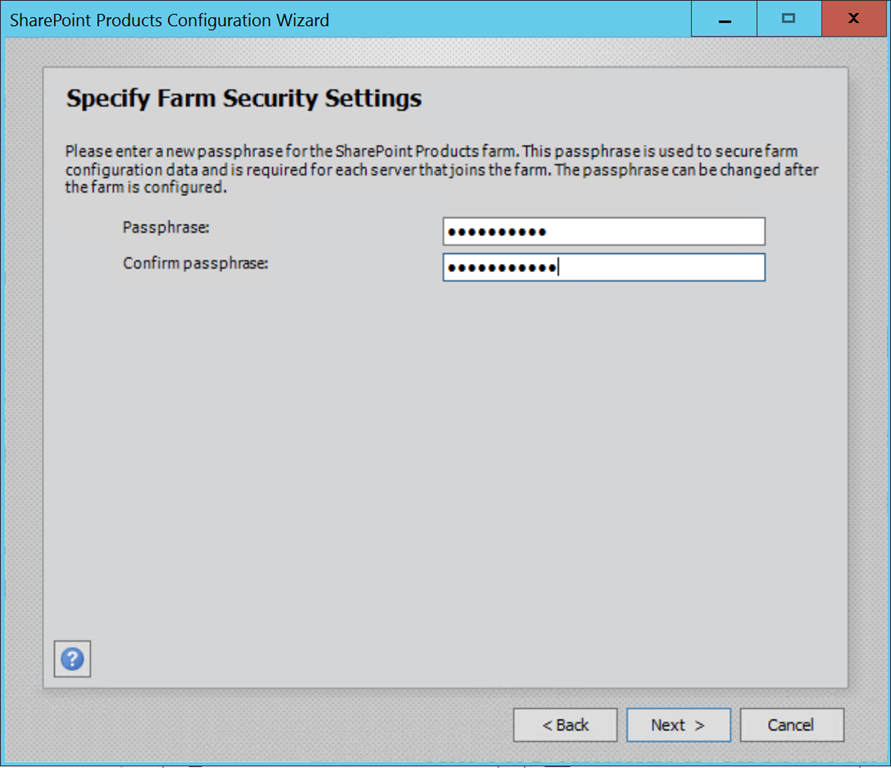Click the Specify Farm Security Settings heading
This screenshot has height=768, width=891.
click(x=244, y=98)
